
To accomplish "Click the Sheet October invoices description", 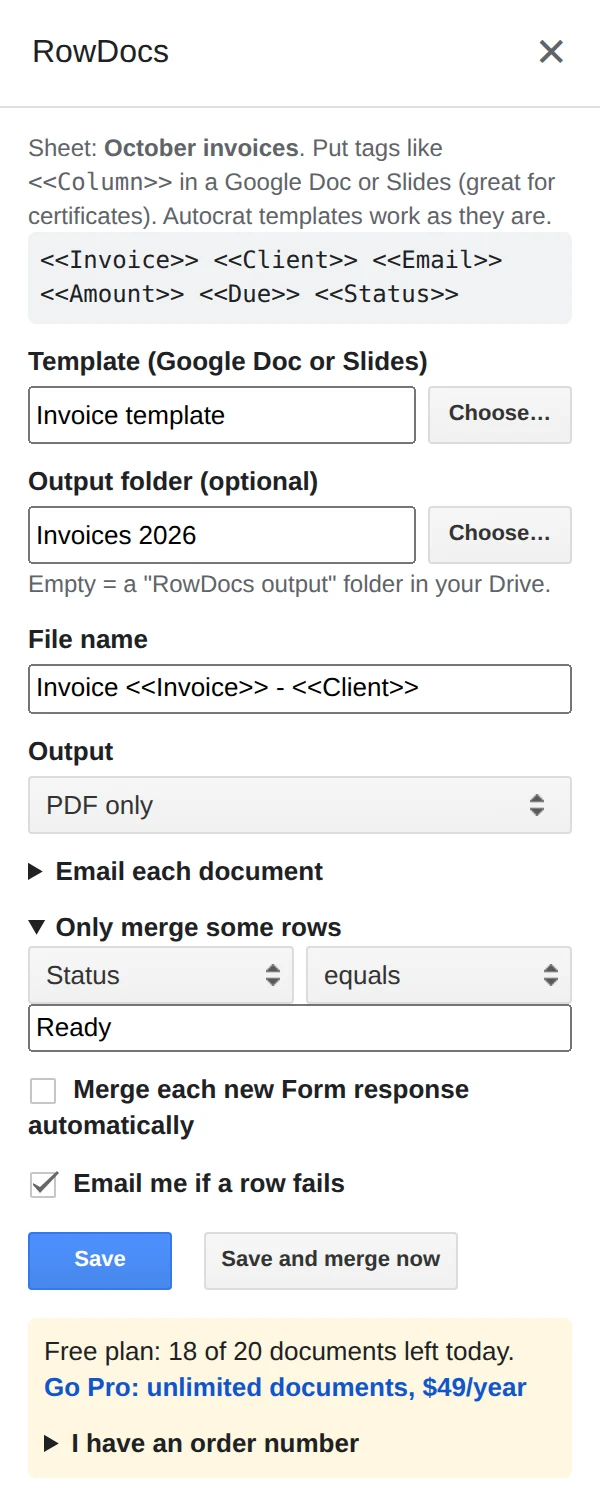I will tap(292, 182).
